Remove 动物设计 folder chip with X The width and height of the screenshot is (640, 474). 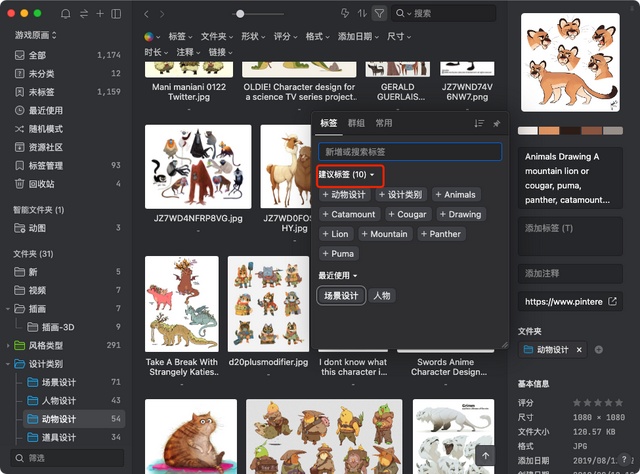(579, 349)
